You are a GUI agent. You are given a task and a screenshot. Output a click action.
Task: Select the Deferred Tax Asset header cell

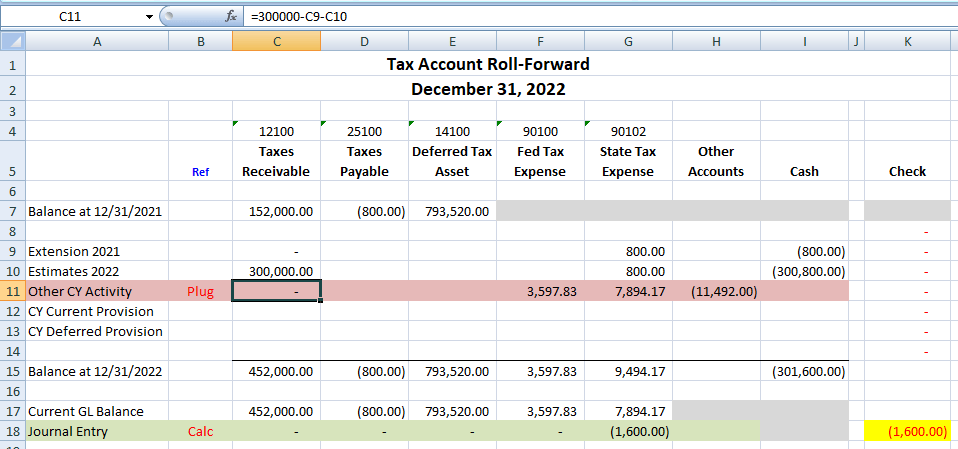(x=452, y=161)
